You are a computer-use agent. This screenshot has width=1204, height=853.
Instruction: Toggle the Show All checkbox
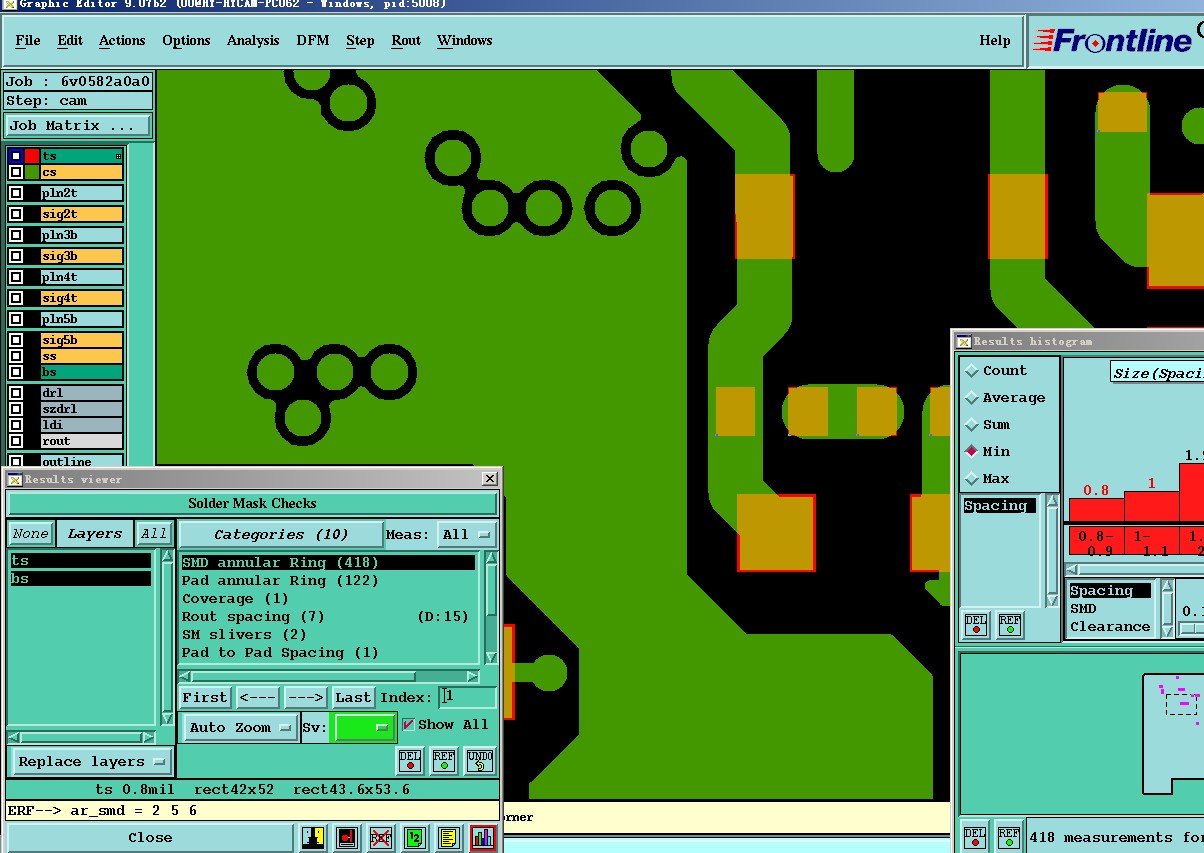coord(408,725)
